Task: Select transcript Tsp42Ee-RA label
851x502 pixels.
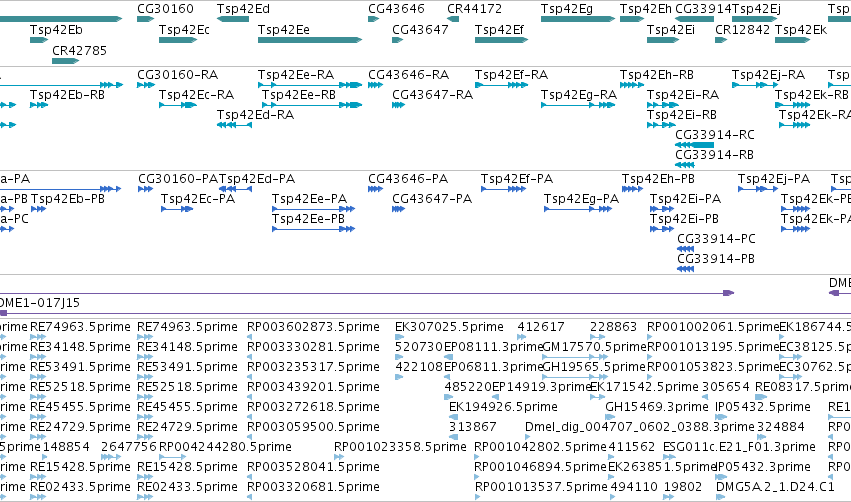Action: (x=296, y=74)
